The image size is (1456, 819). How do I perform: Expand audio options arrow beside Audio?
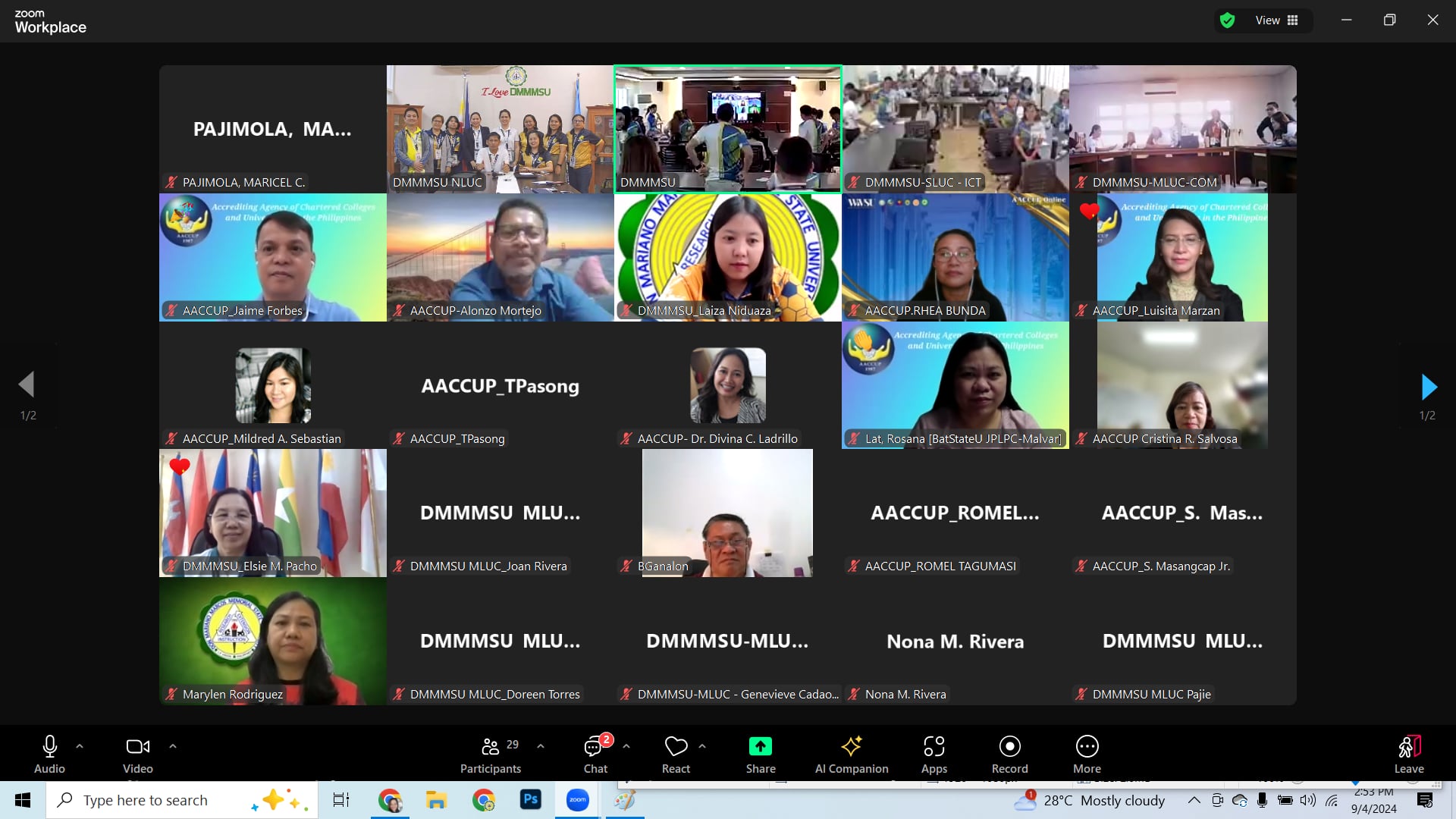[x=80, y=746]
